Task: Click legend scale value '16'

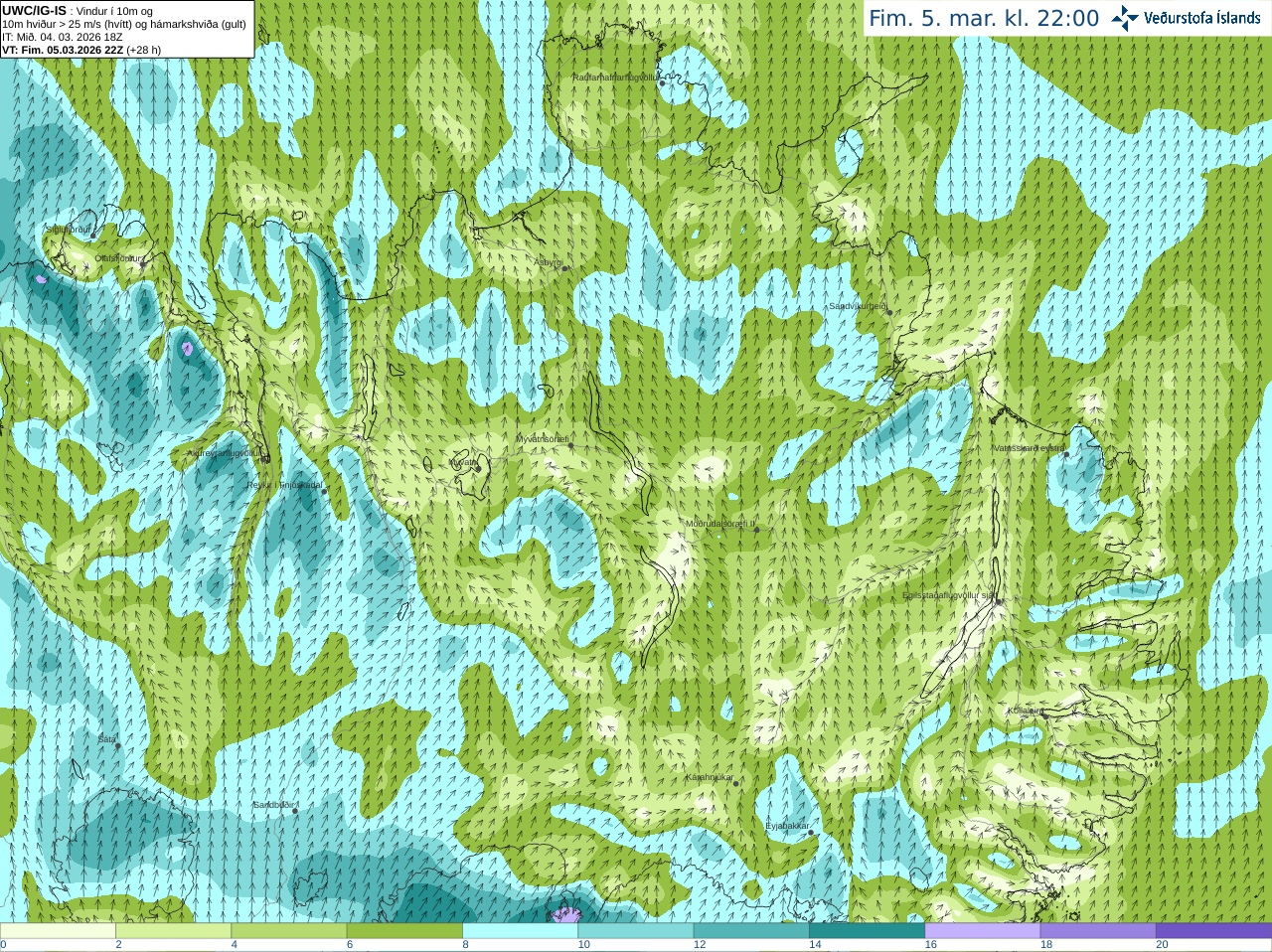Action: pyautogui.click(x=931, y=945)
